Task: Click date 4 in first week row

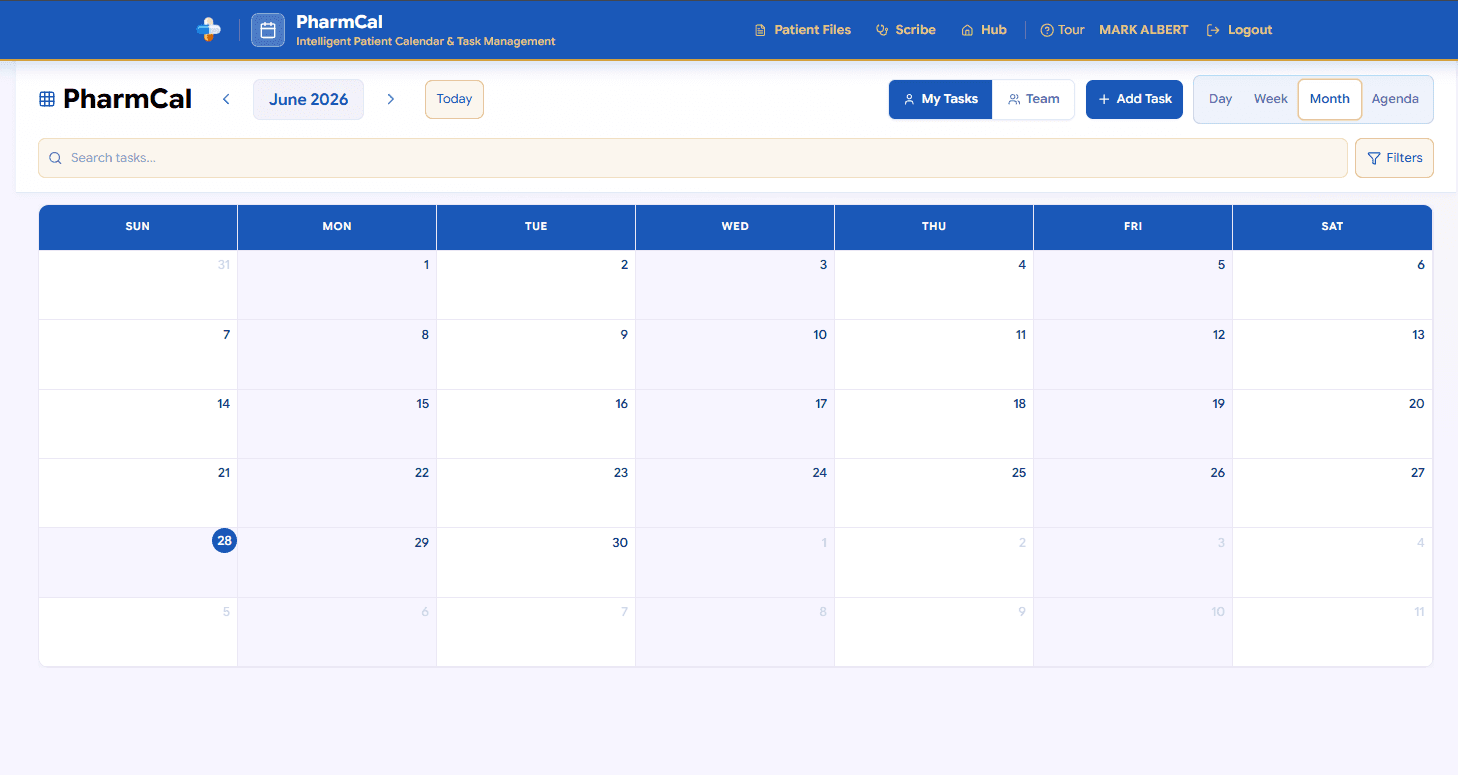Action: click(1022, 265)
